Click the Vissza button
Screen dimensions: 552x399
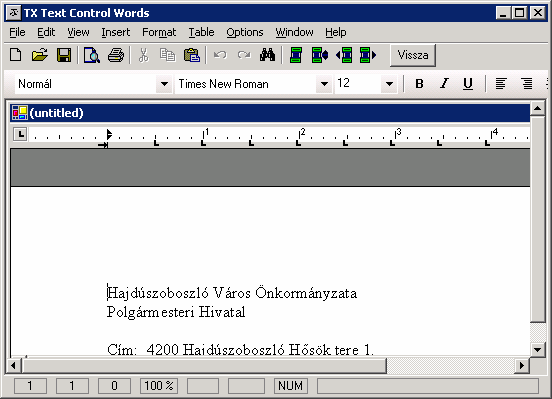click(x=413, y=55)
